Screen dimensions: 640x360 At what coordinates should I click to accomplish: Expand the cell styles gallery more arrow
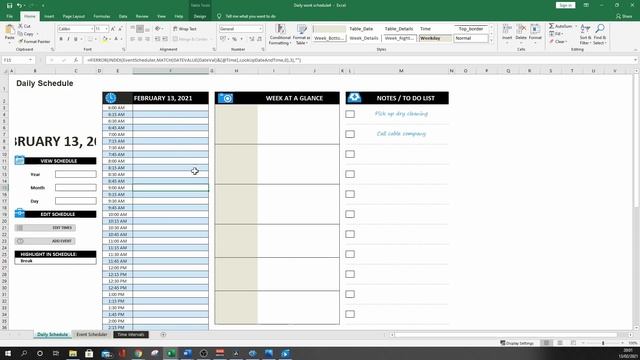(x=491, y=41)
